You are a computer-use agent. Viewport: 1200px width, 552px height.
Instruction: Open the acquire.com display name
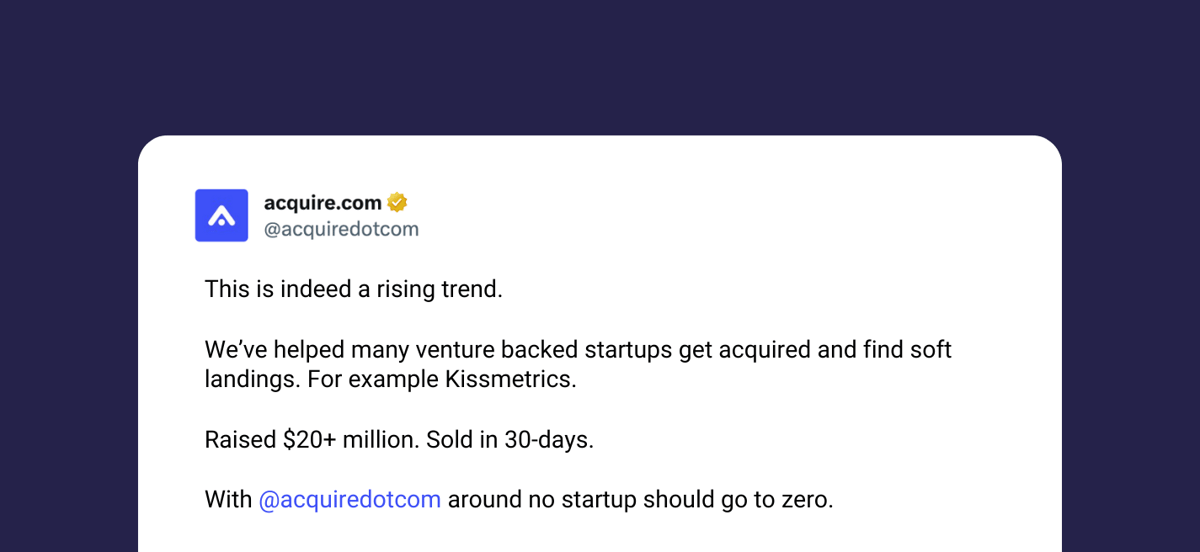point(323,203)
